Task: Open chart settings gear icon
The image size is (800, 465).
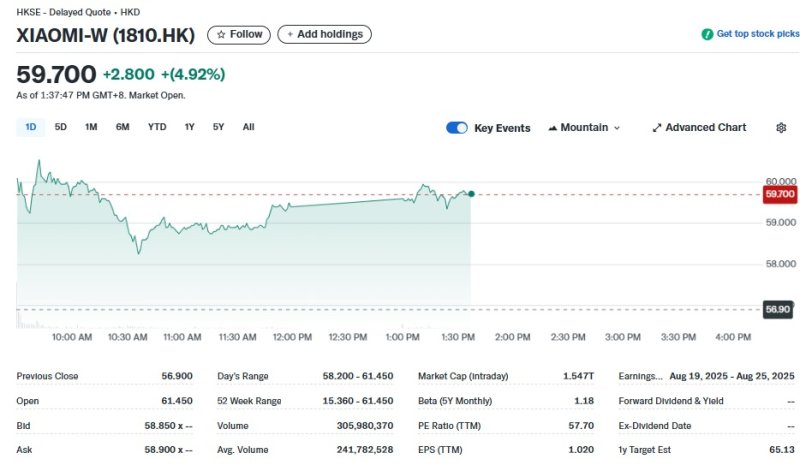Action: [781, 128]
